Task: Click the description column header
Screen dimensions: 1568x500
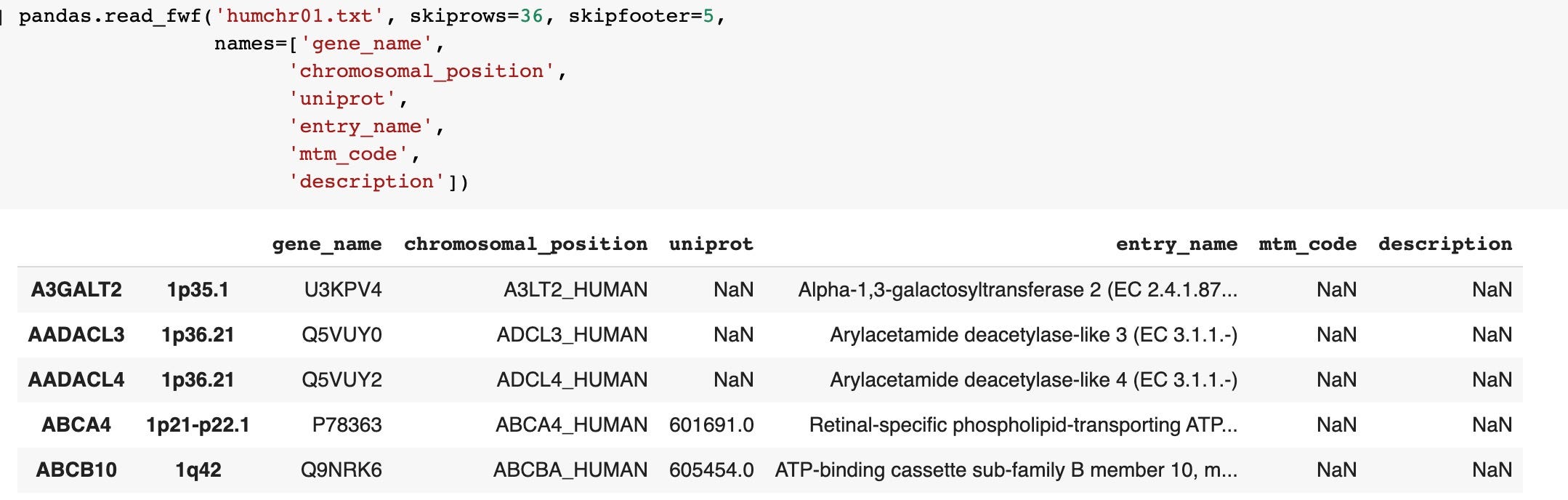Action: [x=1444, y=244]
